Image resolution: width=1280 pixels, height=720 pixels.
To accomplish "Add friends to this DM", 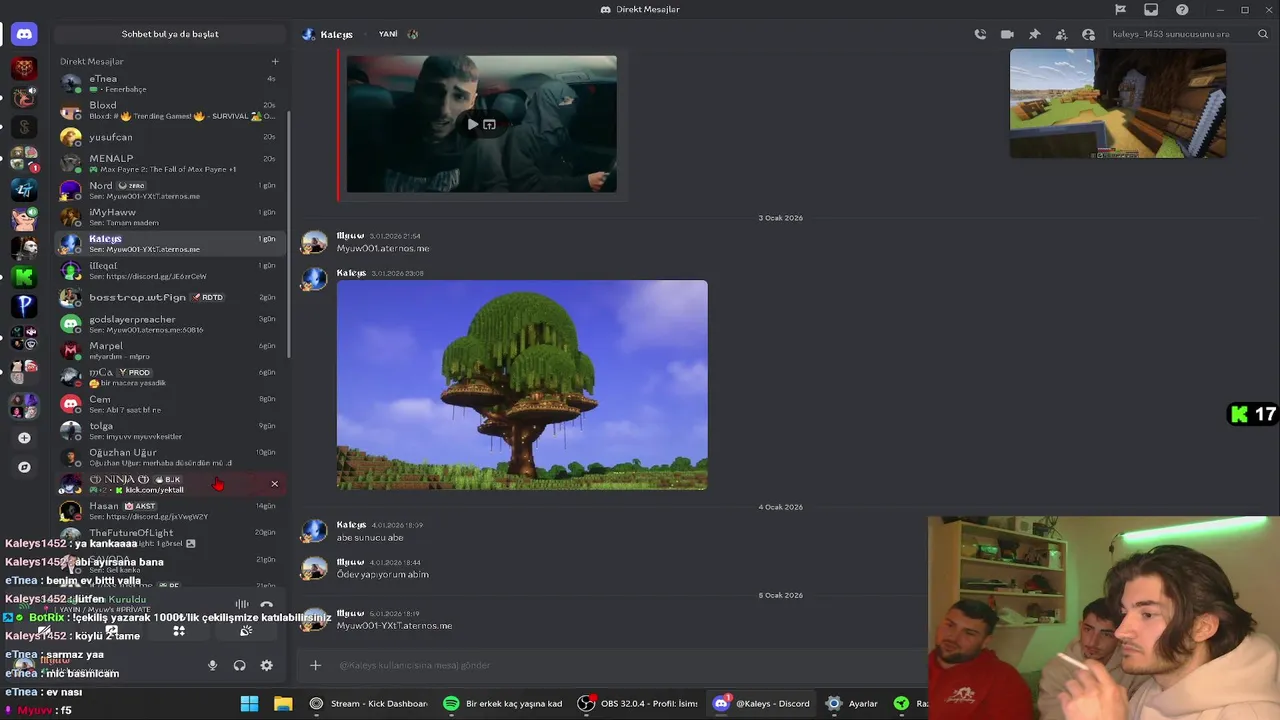I will point(1061,34).
